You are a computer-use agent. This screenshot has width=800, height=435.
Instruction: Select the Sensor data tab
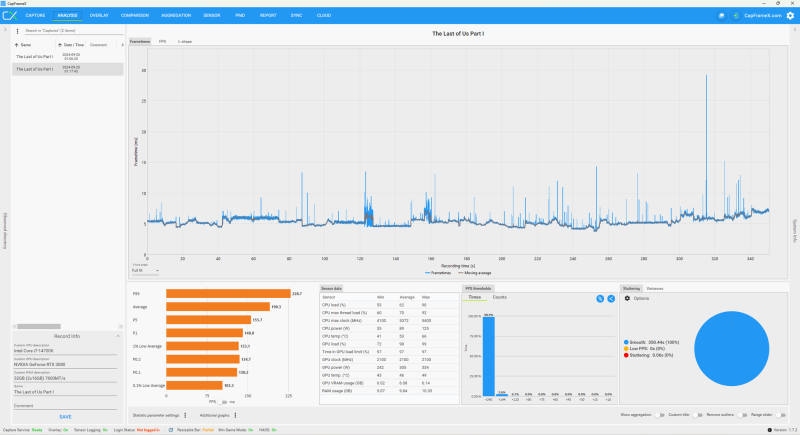pos(331,289)
